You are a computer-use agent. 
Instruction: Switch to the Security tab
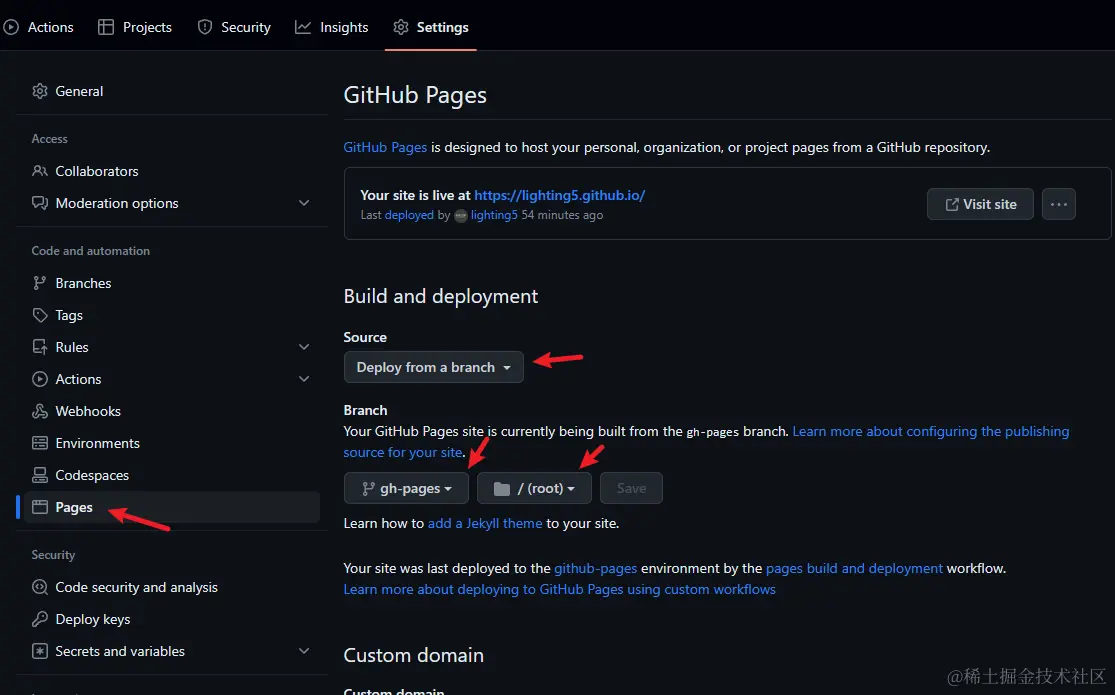234,27
